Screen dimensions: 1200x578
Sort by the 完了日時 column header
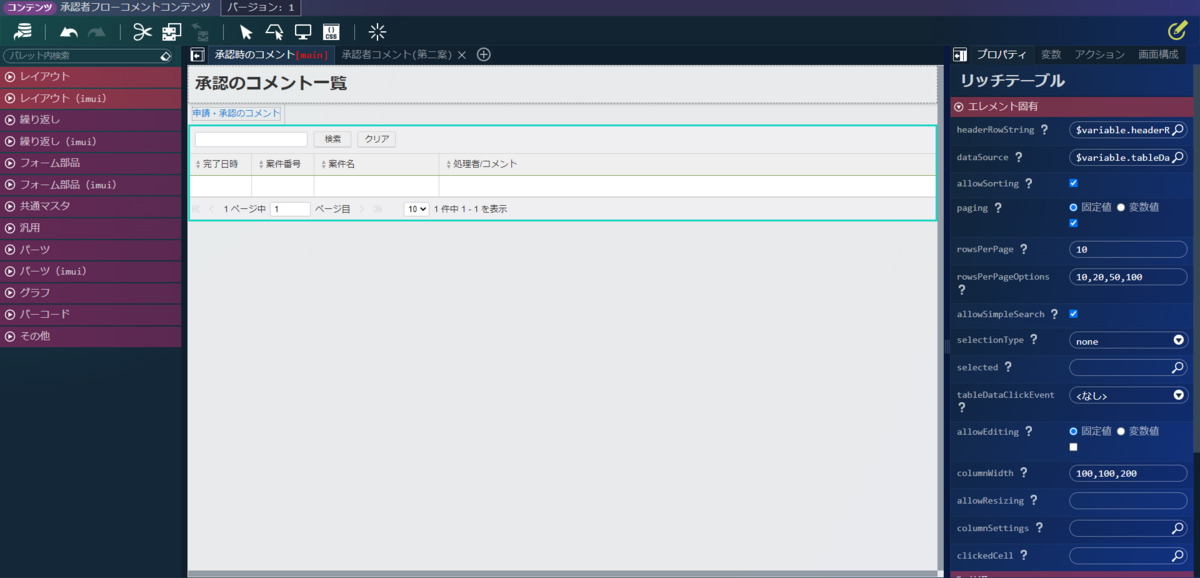point(221,164)
